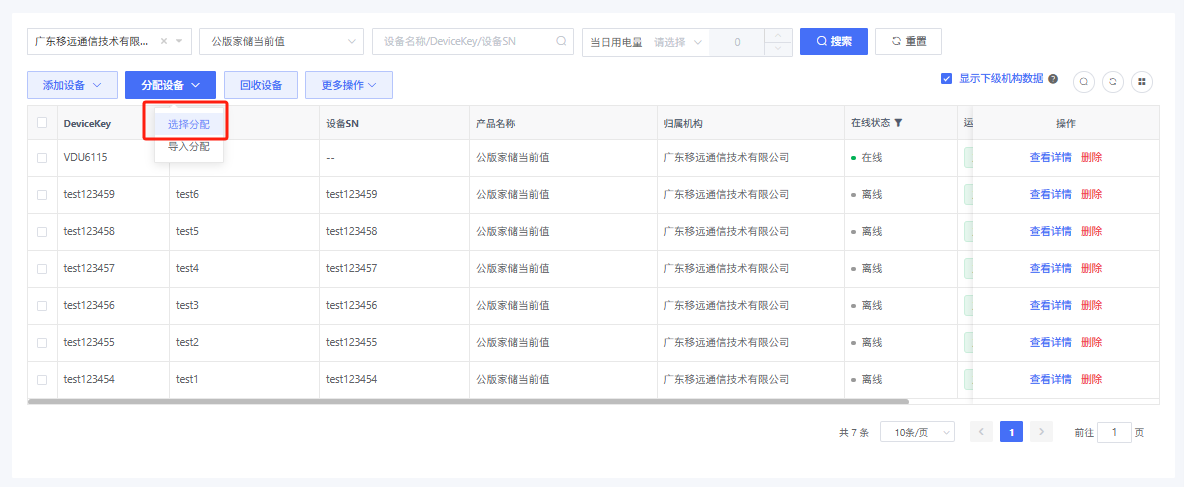Click 查看详情 for device test123459
Screen dimensions: 1184x487
1050,194
